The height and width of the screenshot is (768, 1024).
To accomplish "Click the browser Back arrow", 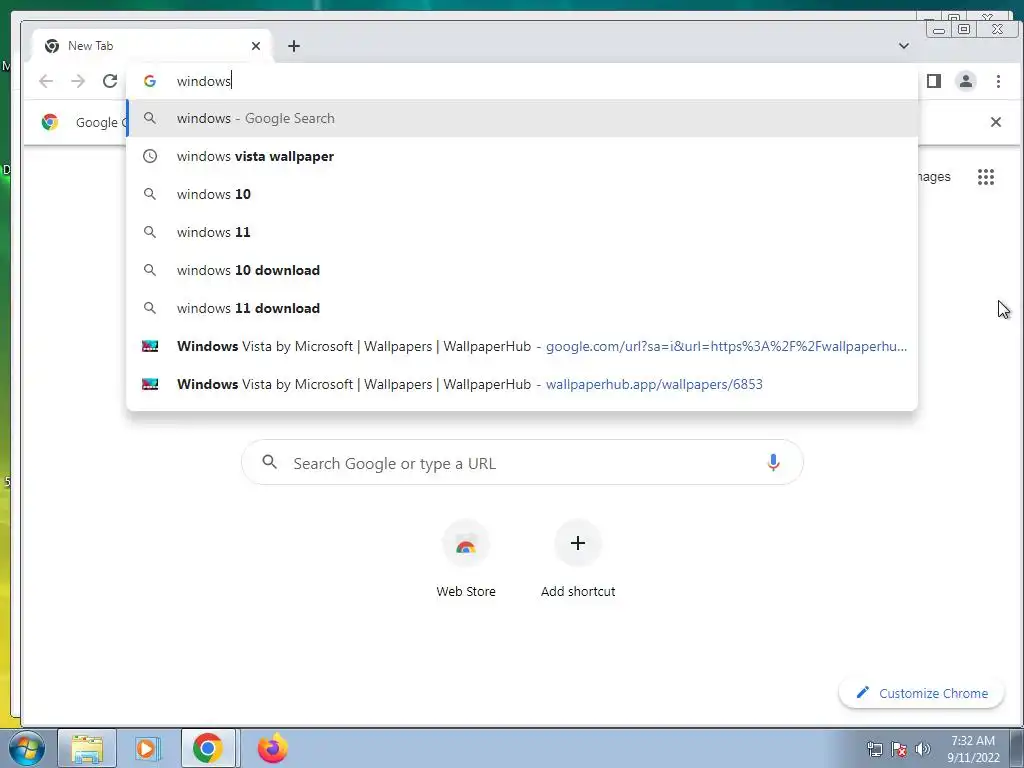I will pos(46,81).
